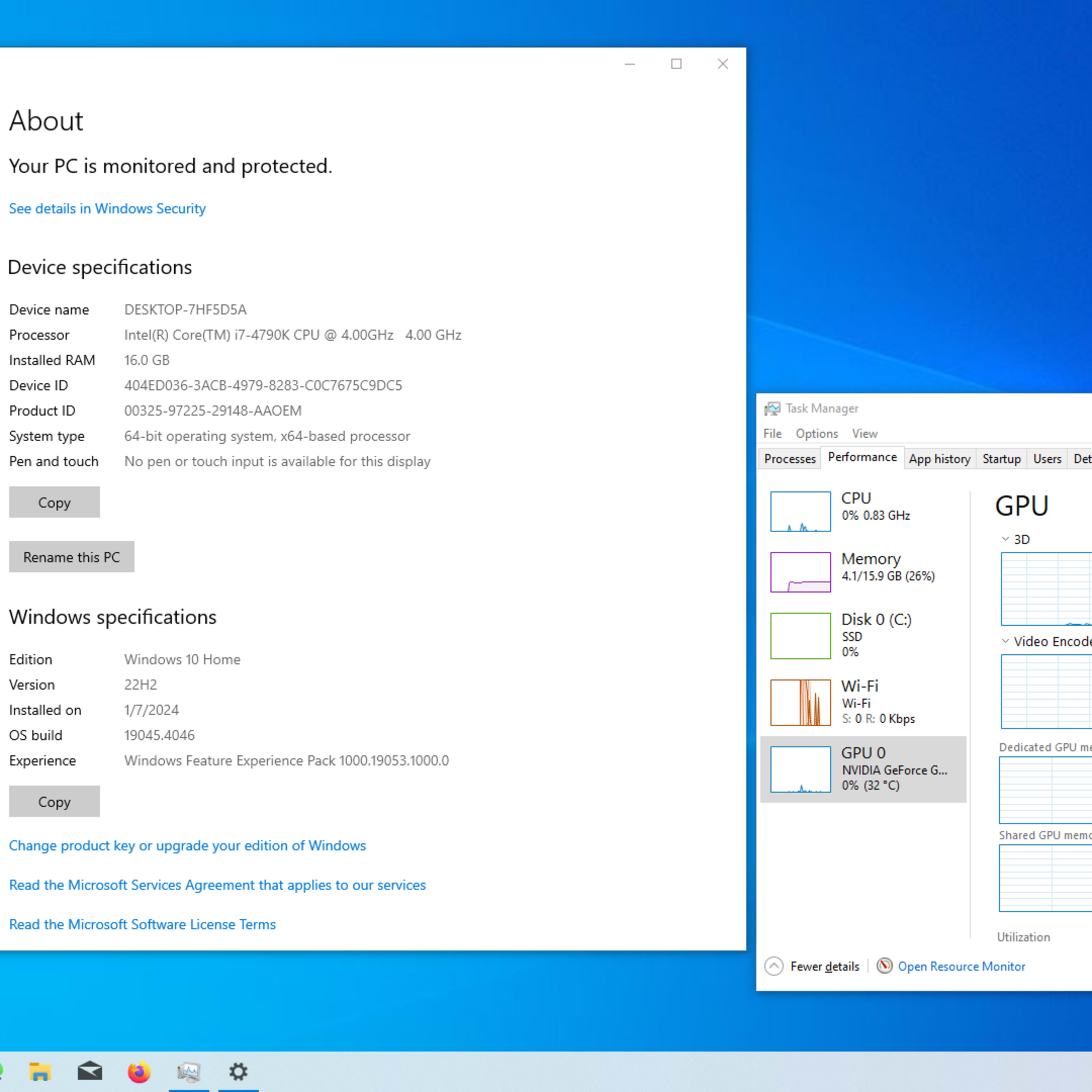Select the GPU 0 graph thumbnail
This screenshot has height=1092, width=1092.
click(x=800, y=769)
